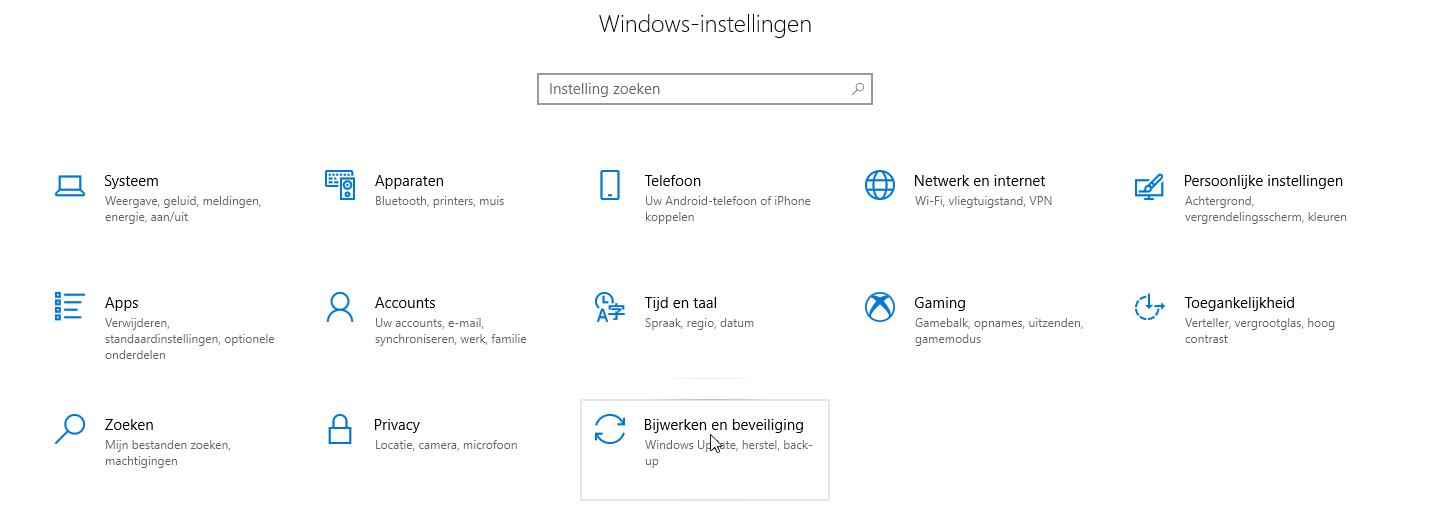Image resolution: width=1438 pixels, height=518 pixels.
Task: Click the Zoeken magnifier category icon
Action: (69, 429)
